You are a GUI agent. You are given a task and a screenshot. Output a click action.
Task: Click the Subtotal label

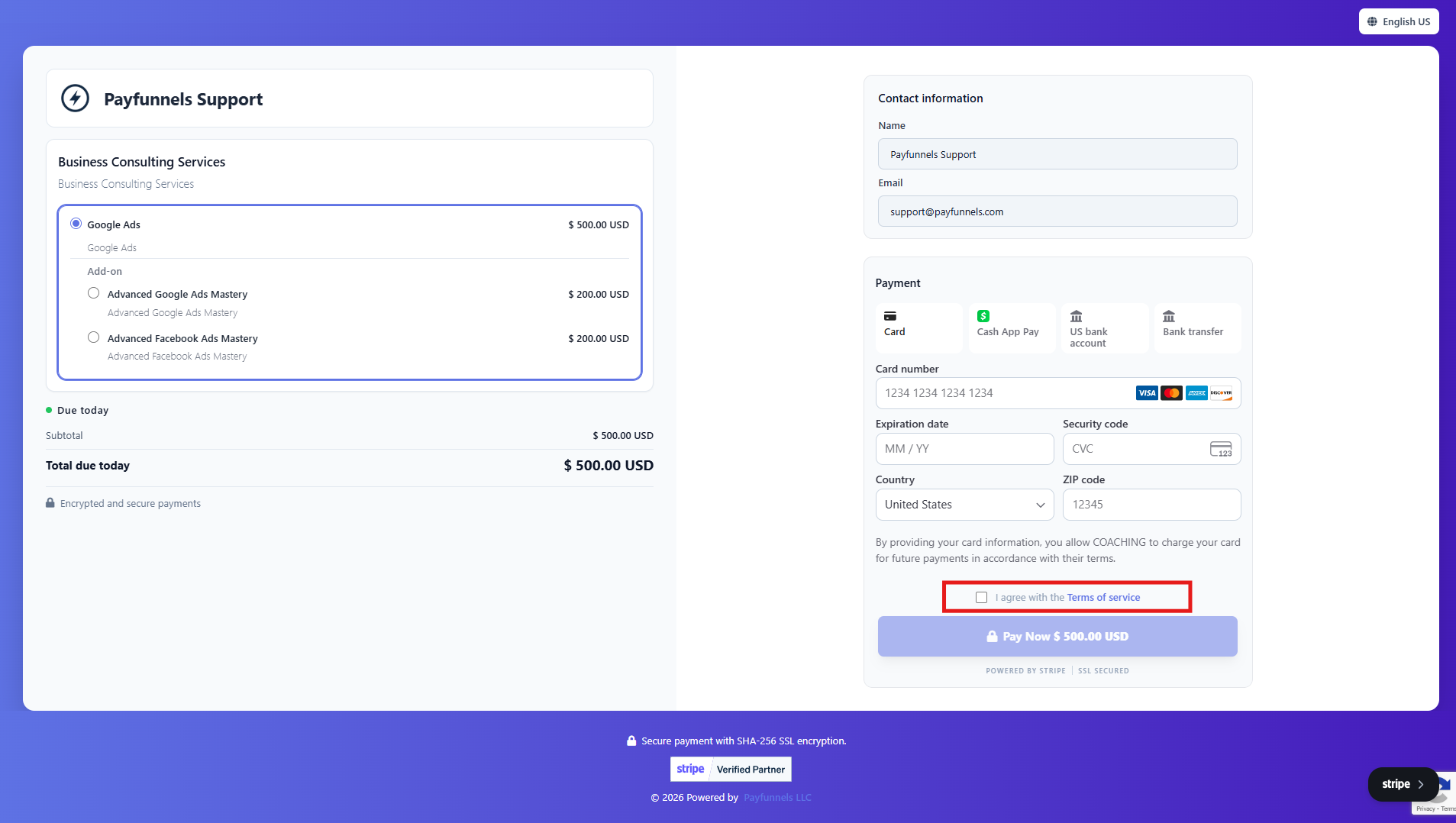point(64,436)
